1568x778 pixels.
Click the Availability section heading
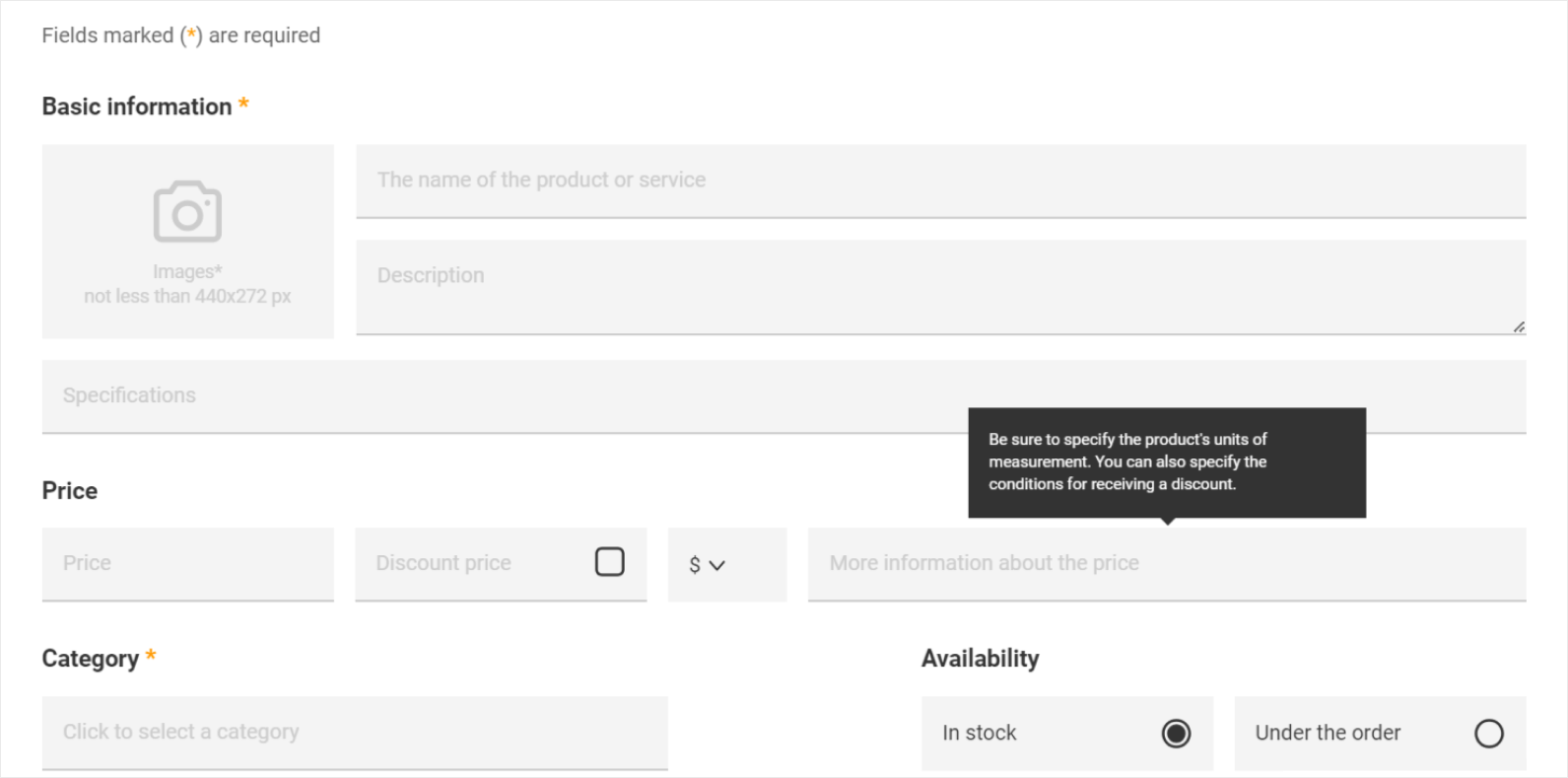(980, 659)
